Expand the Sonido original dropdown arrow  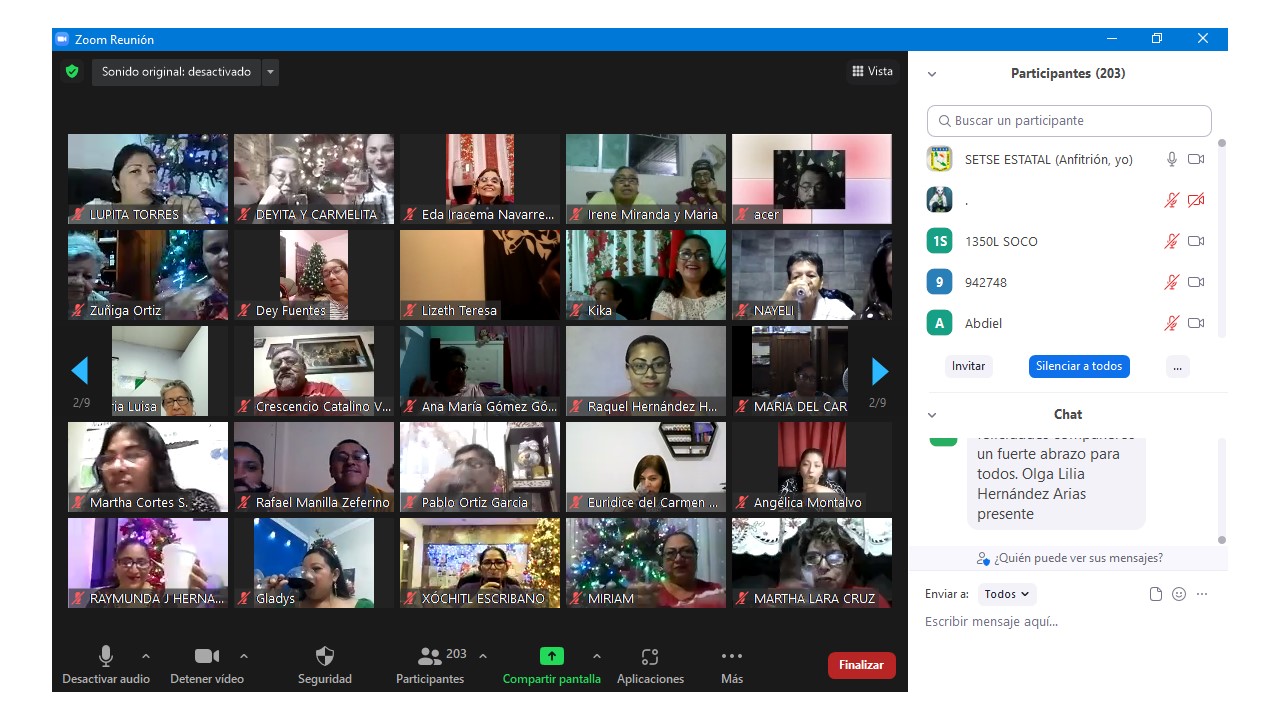(x=270, y=72)
